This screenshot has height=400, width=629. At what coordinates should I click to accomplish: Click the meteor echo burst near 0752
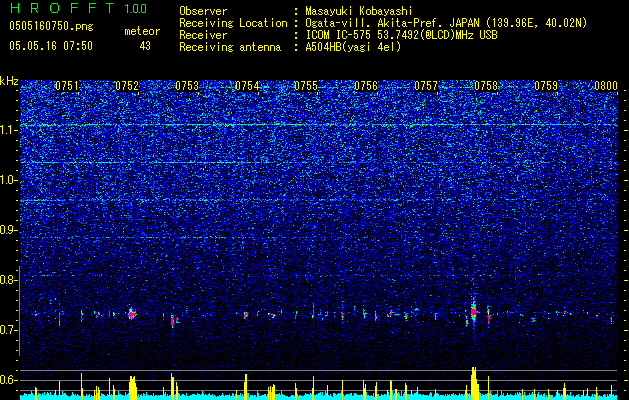(x=132, y=314)
